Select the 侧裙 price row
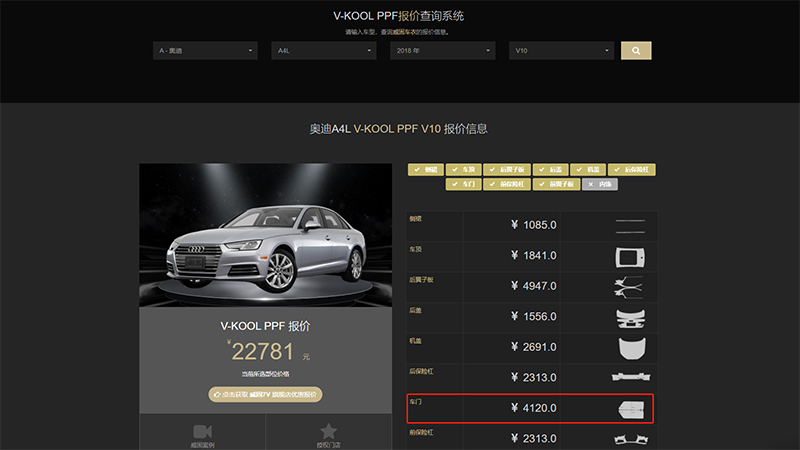Image resolution: width=800 pixels, height=450 pixels. coord(530,226)
